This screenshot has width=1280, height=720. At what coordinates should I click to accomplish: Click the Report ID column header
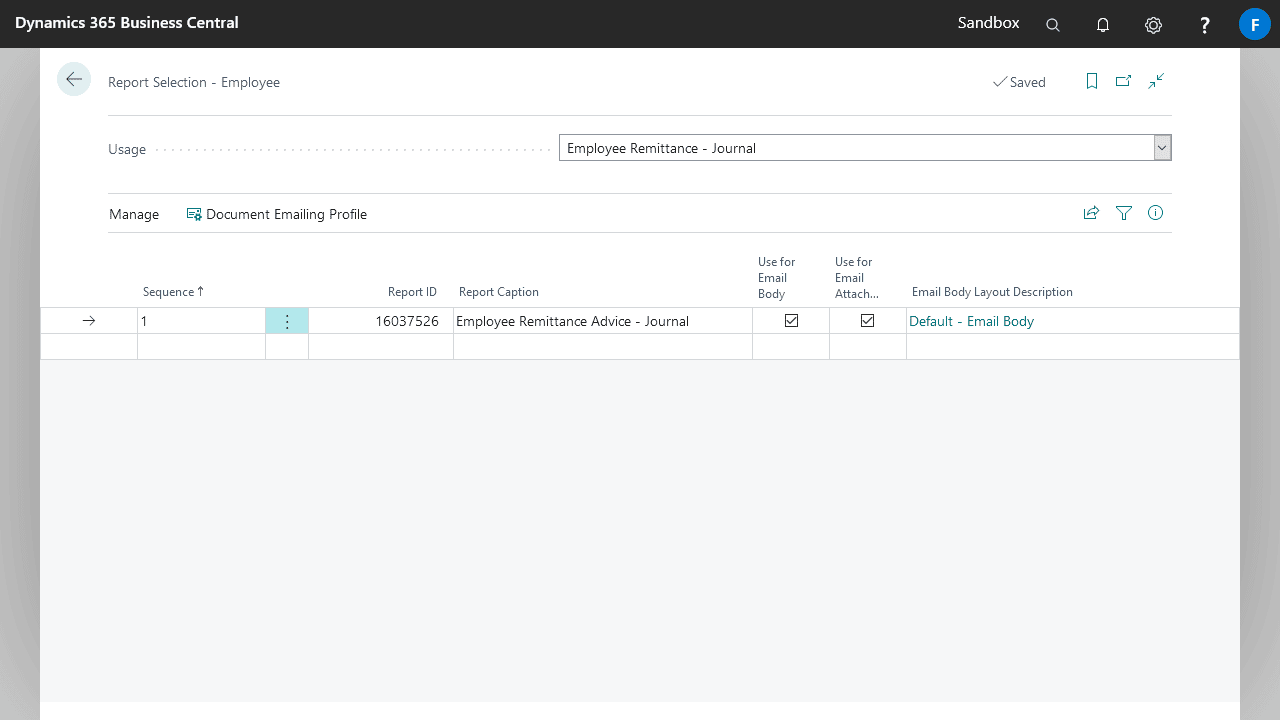point(412,292)
